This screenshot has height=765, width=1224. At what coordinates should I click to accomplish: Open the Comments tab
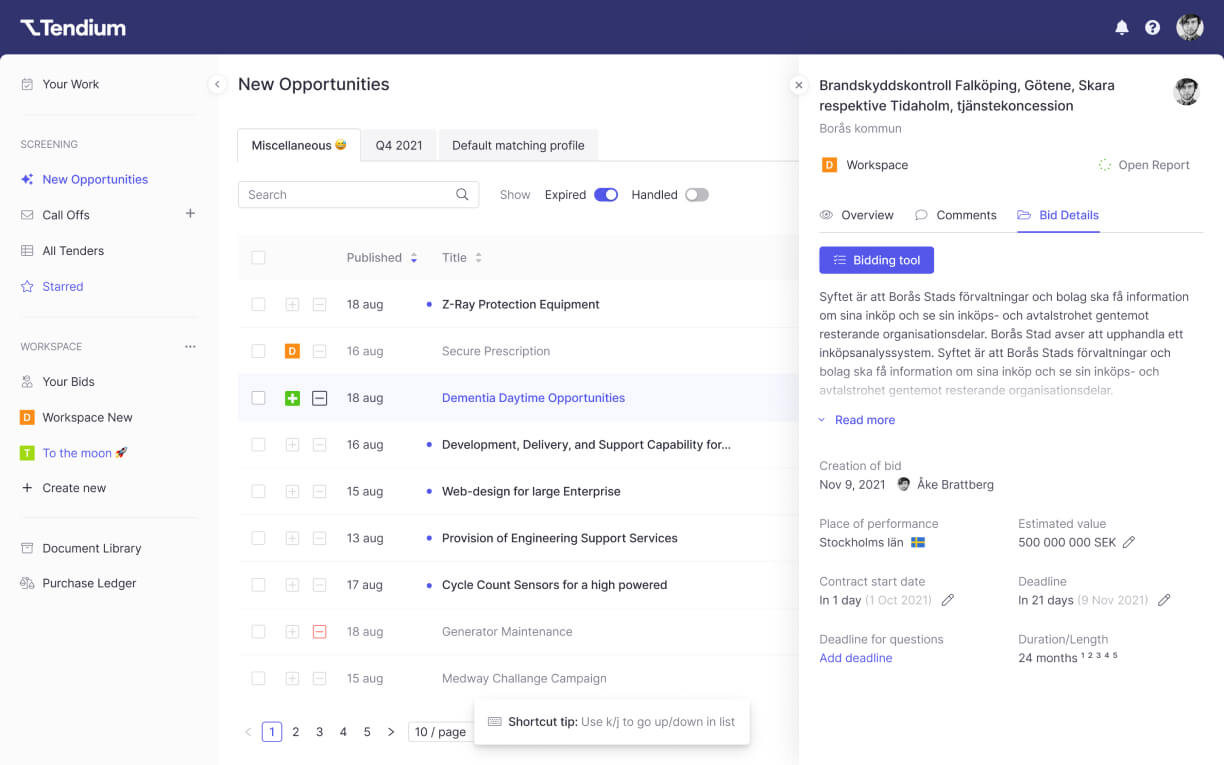point(956,215)
